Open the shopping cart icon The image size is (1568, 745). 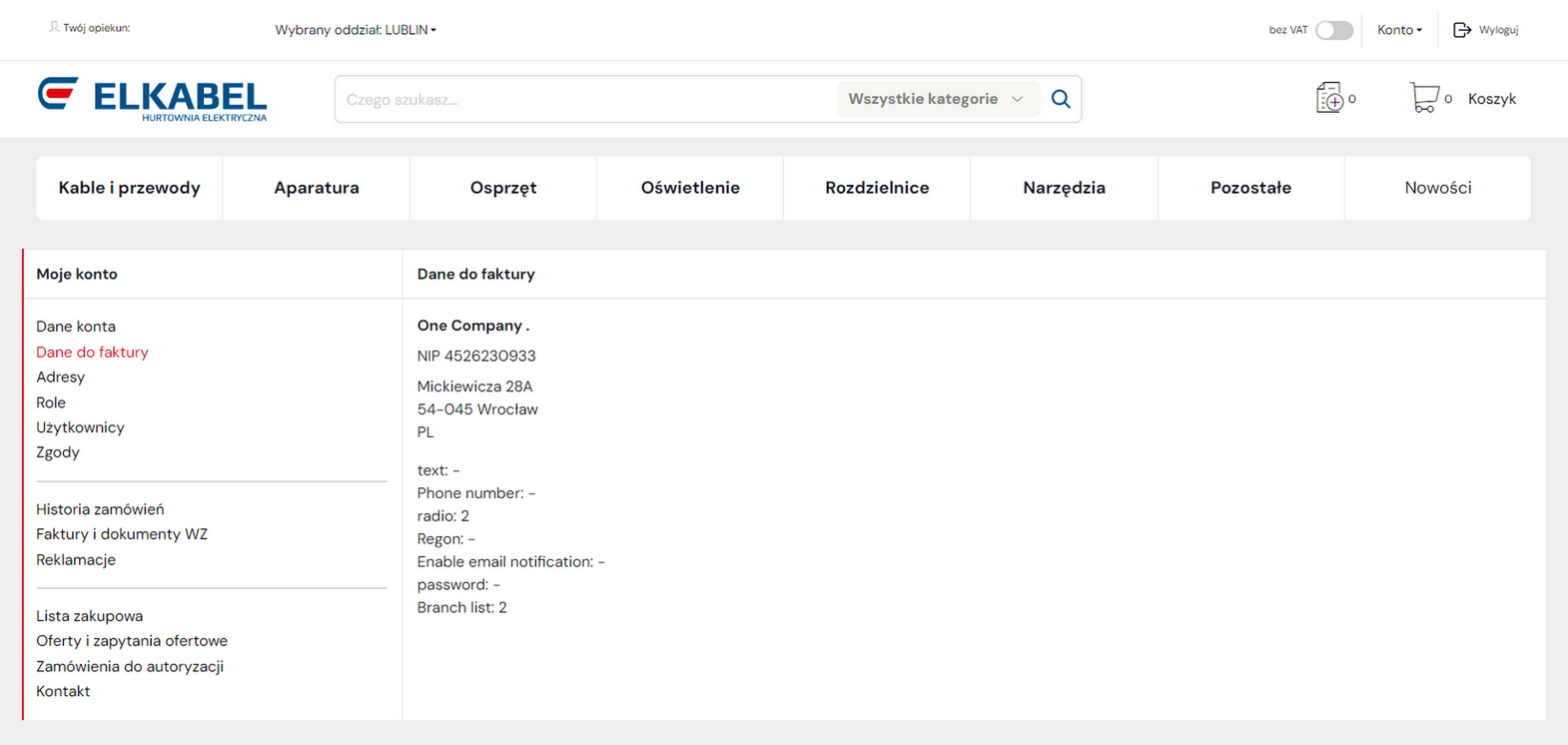(x=1423, y=98)
